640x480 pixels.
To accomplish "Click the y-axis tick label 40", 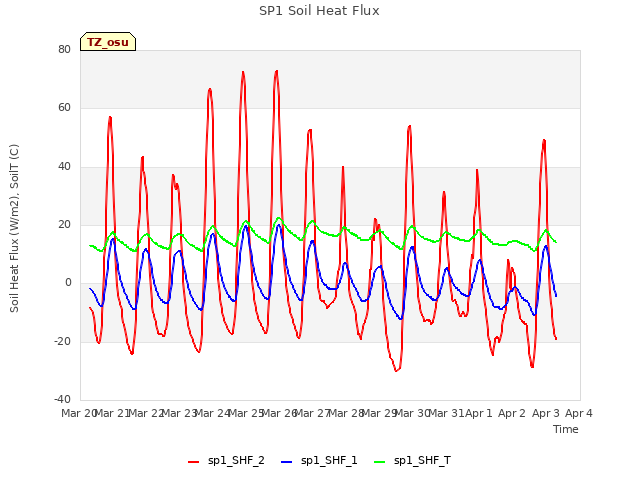I will (64, 166).
